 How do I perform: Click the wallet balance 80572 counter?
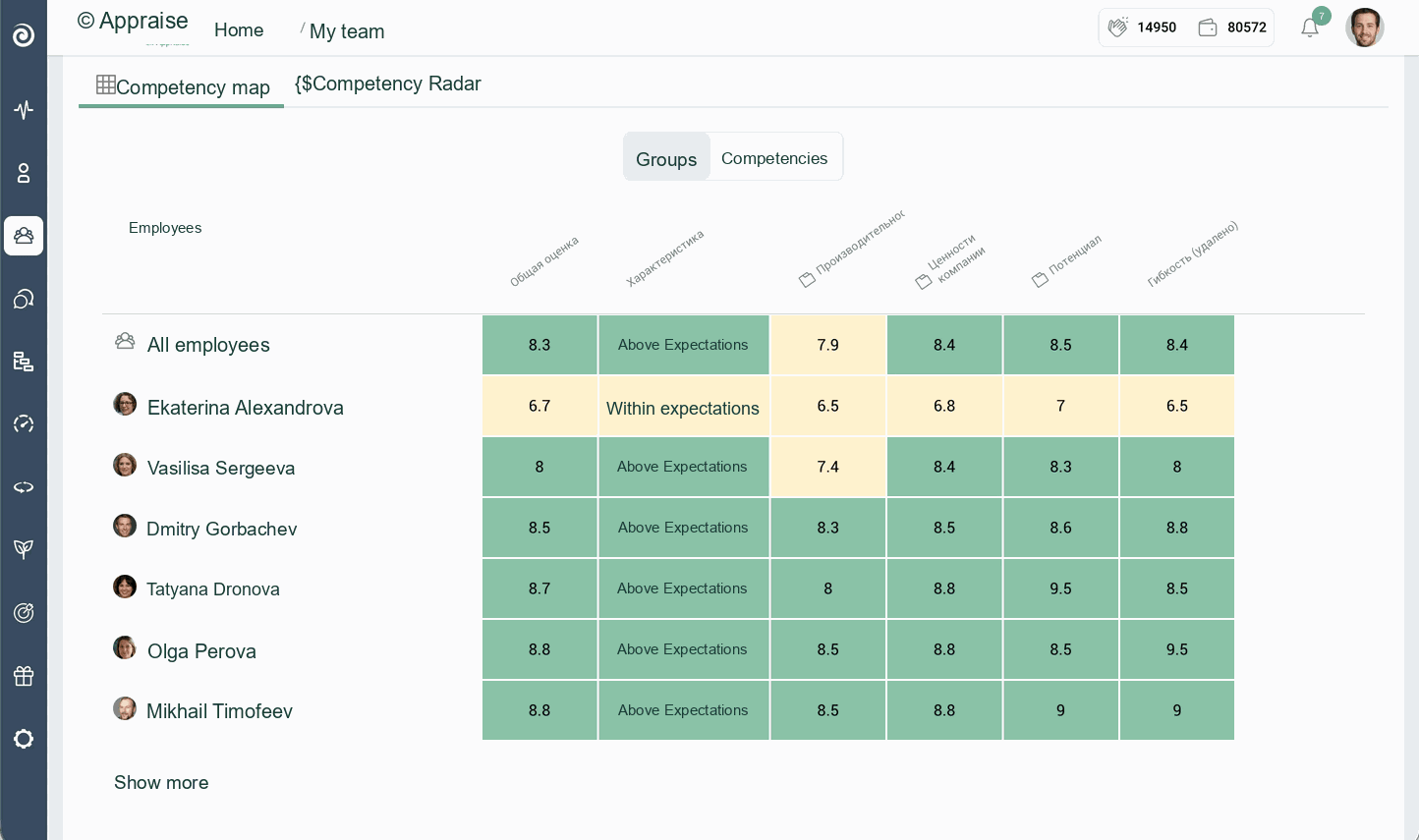(x=1232, y=28)
